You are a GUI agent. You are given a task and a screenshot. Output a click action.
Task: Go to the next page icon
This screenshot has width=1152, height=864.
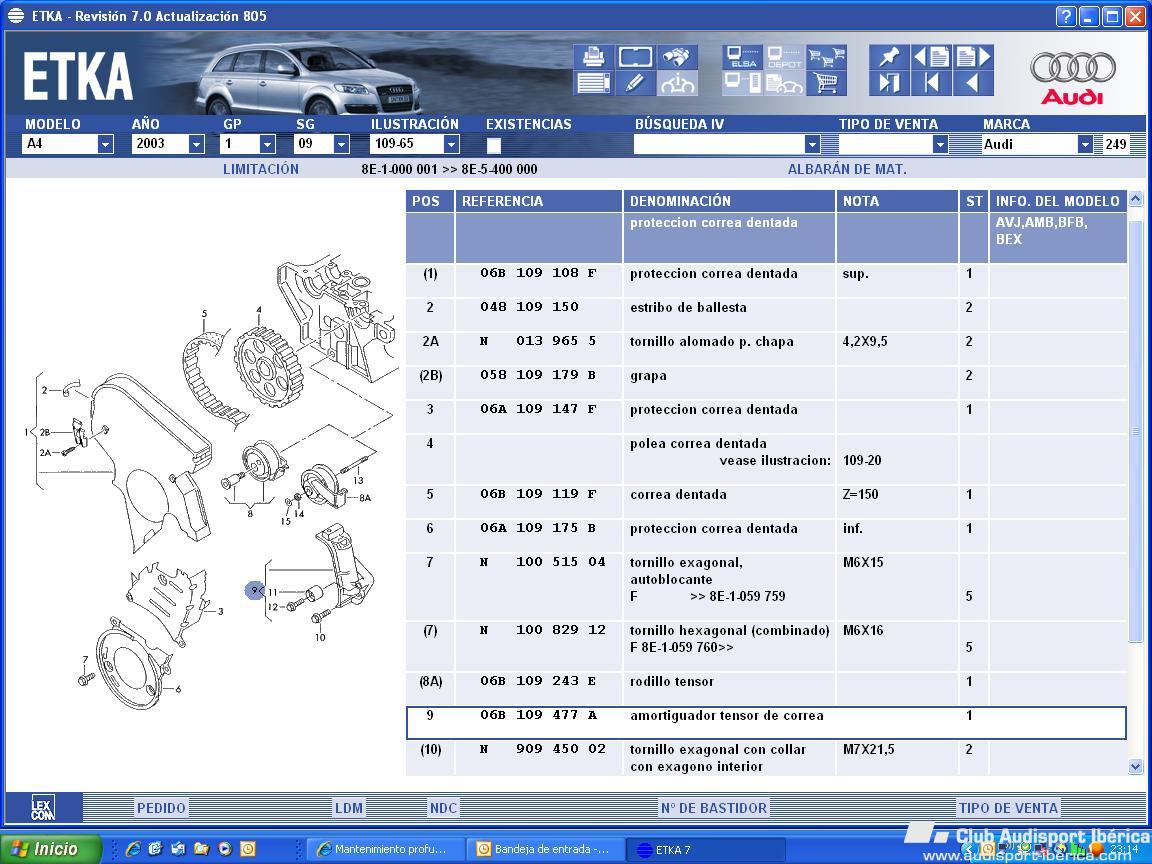click(x=973, y=57)
